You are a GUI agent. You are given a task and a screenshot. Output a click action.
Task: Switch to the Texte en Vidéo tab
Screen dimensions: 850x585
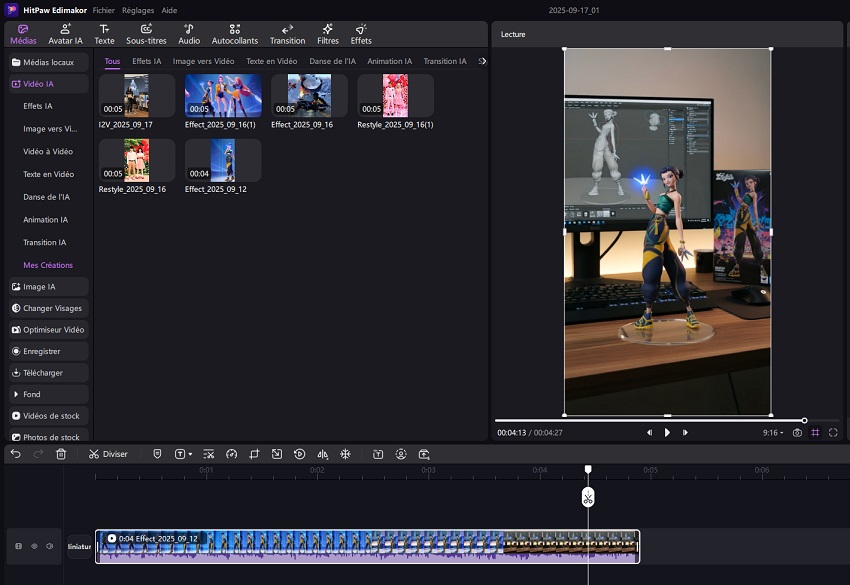[x=272, y=61]
